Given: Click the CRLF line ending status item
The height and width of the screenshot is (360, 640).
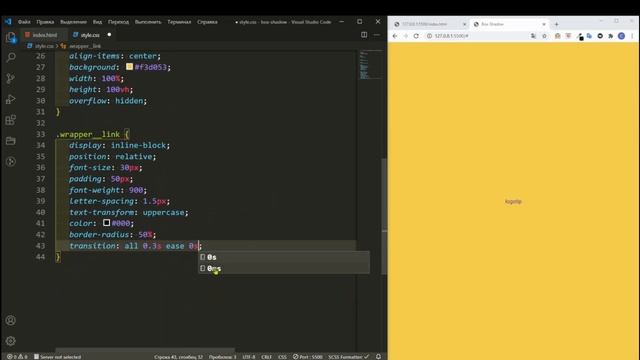Looking at the screenshot, I should (x=267, y=357).
